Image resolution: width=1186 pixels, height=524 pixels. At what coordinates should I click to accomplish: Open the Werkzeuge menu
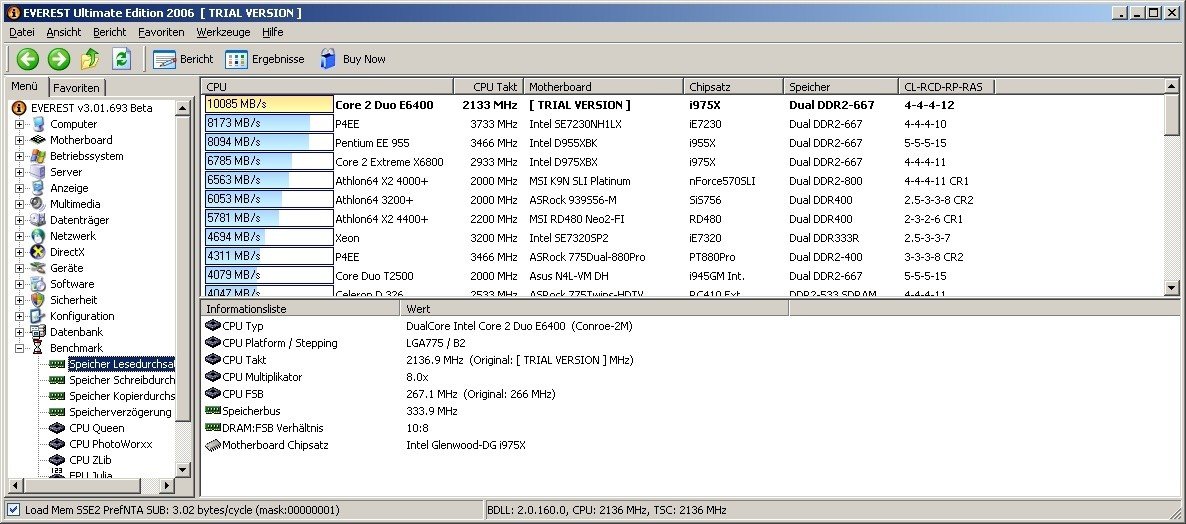pos(223,32)
